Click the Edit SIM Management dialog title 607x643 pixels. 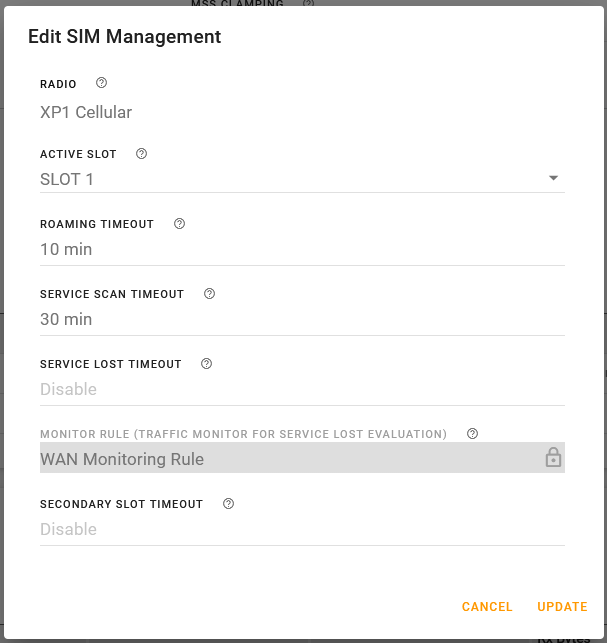124,37
